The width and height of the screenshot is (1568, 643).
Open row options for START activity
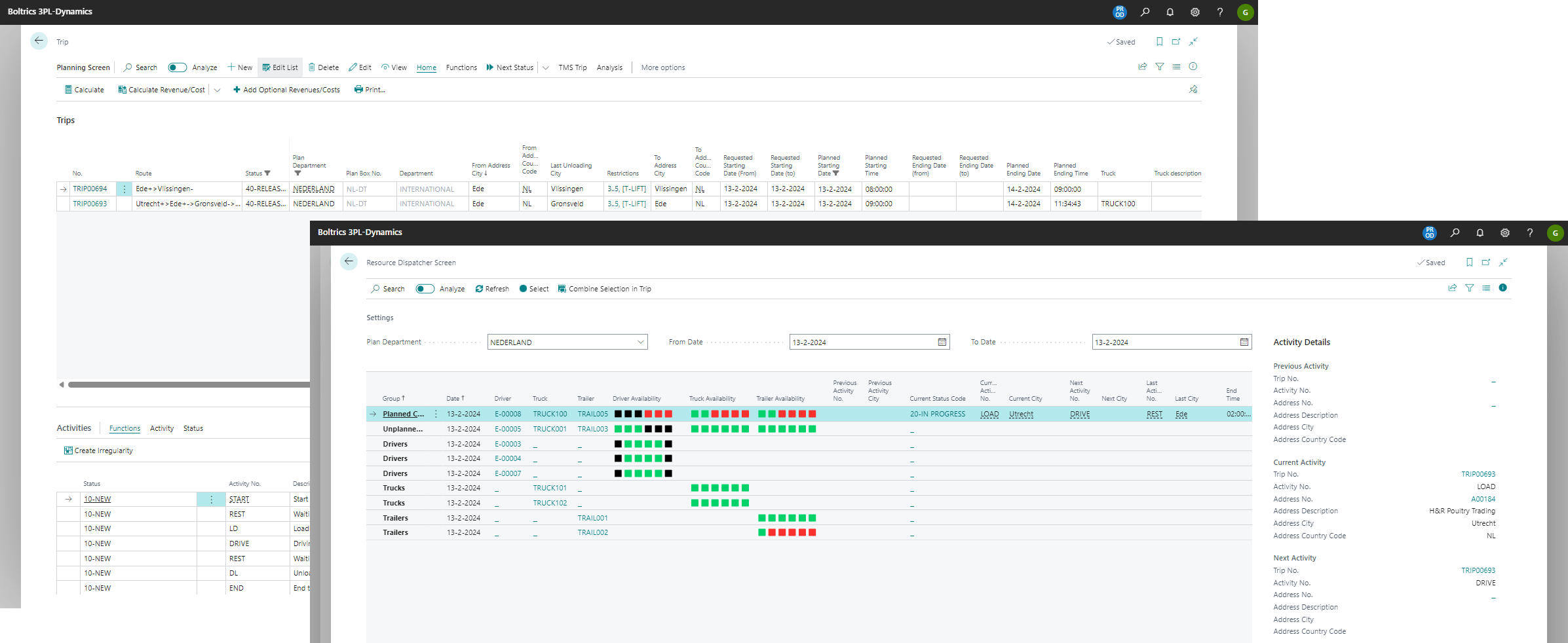(x=211, y=499)
